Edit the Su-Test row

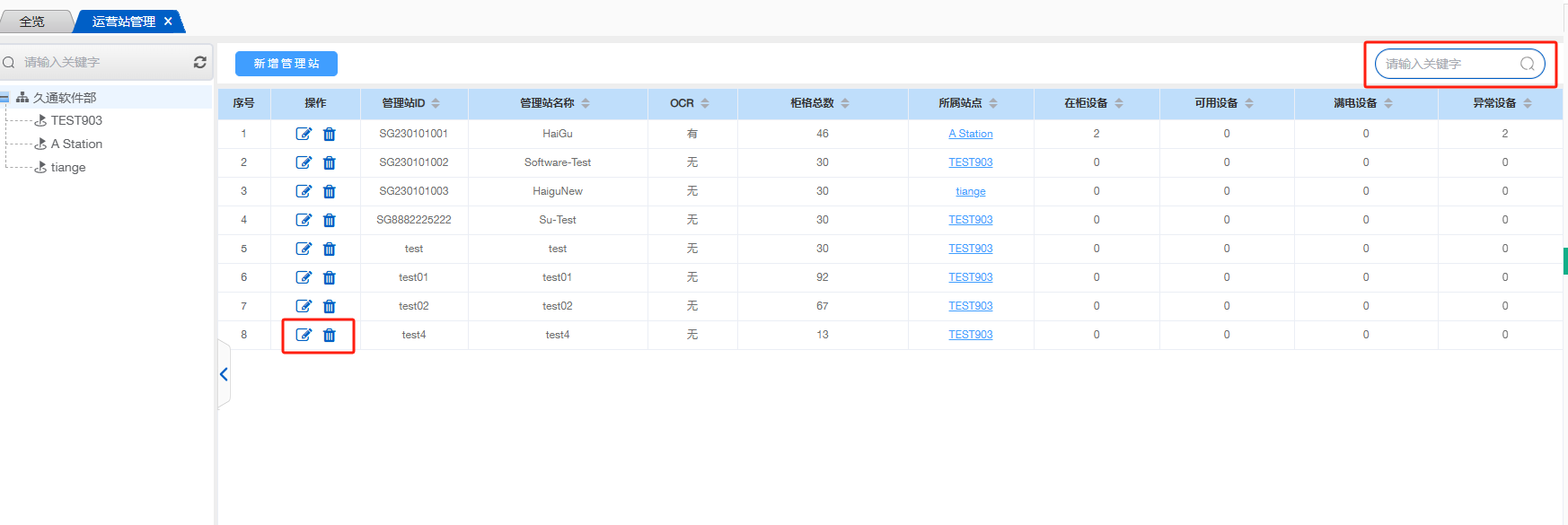[304, 220]
